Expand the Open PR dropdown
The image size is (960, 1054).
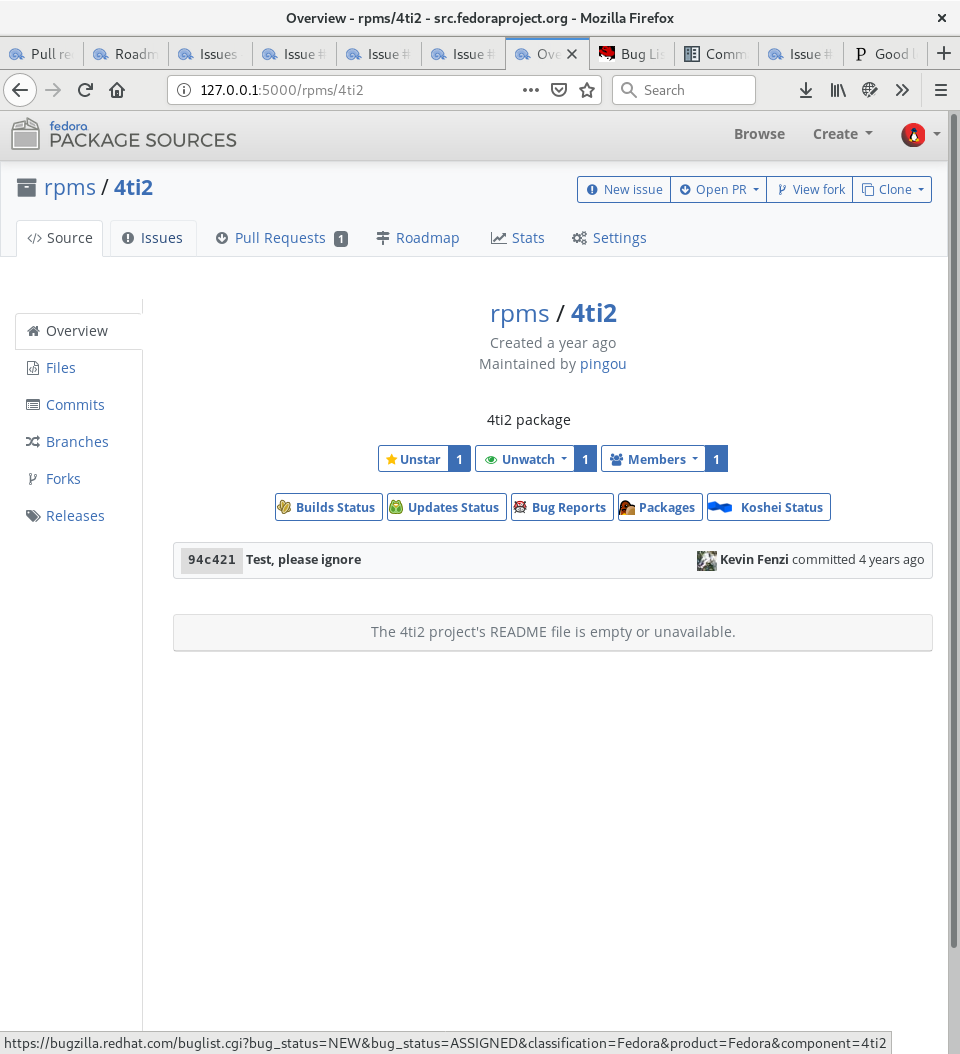719,190
